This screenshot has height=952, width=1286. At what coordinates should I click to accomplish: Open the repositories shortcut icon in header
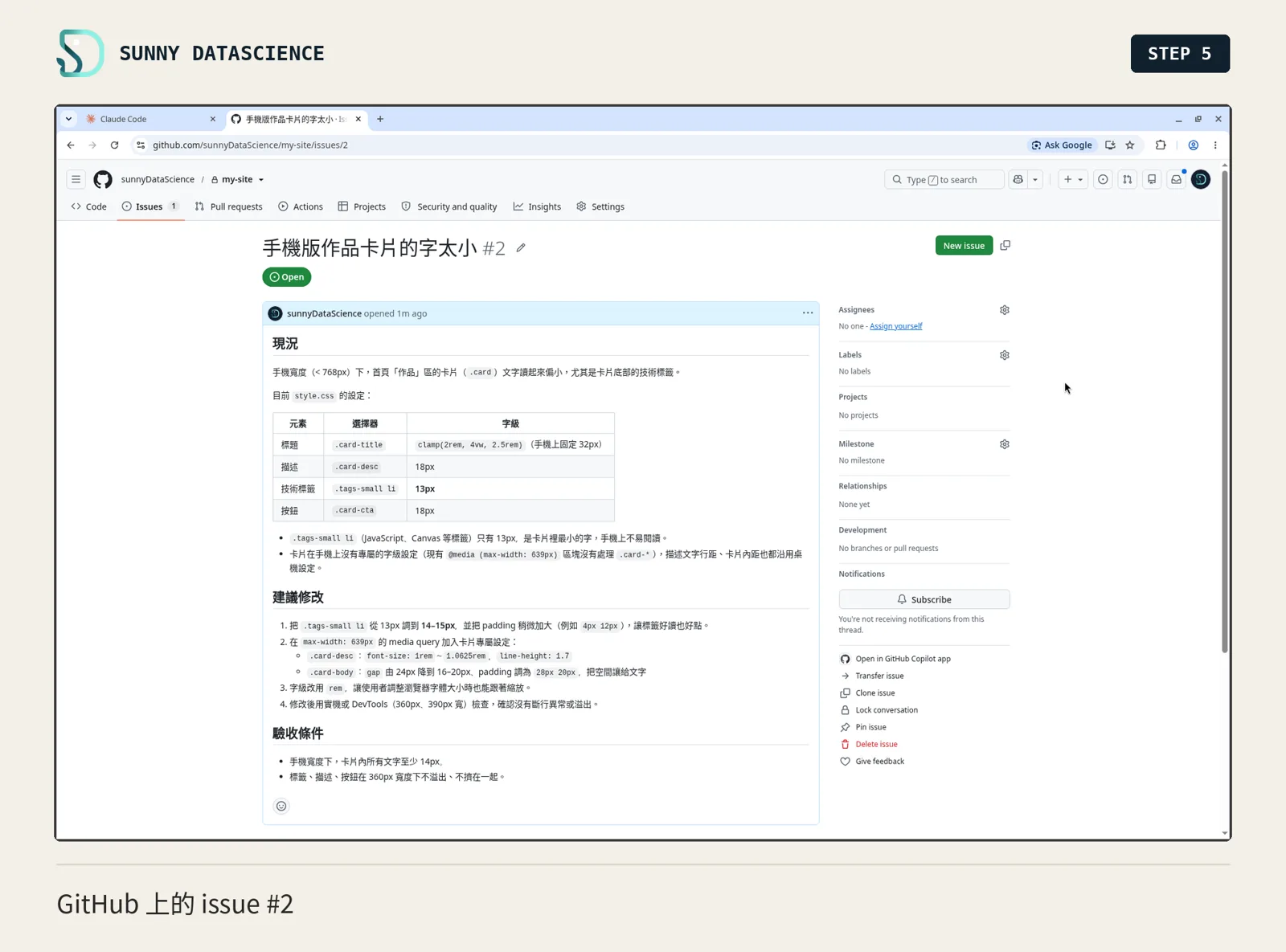[x=1152, y=180]
